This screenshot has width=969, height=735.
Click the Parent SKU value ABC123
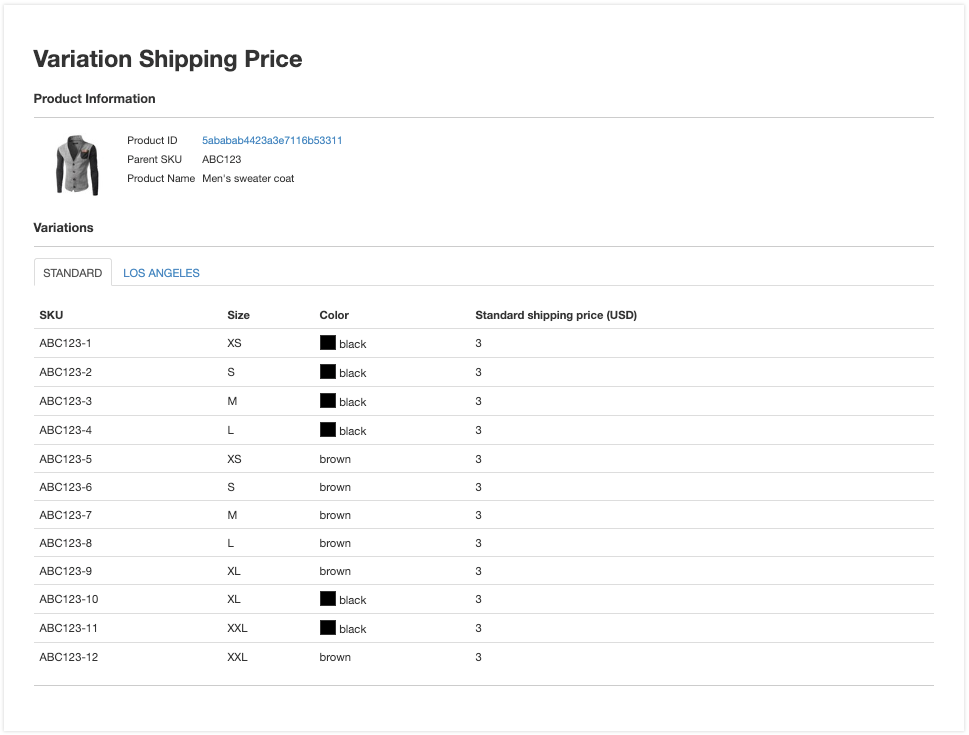[221, 159]
